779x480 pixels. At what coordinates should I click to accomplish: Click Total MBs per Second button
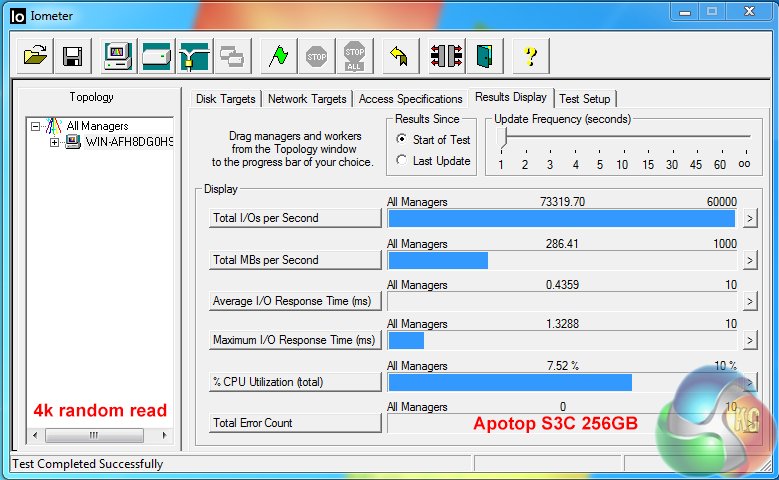point(295,260)
